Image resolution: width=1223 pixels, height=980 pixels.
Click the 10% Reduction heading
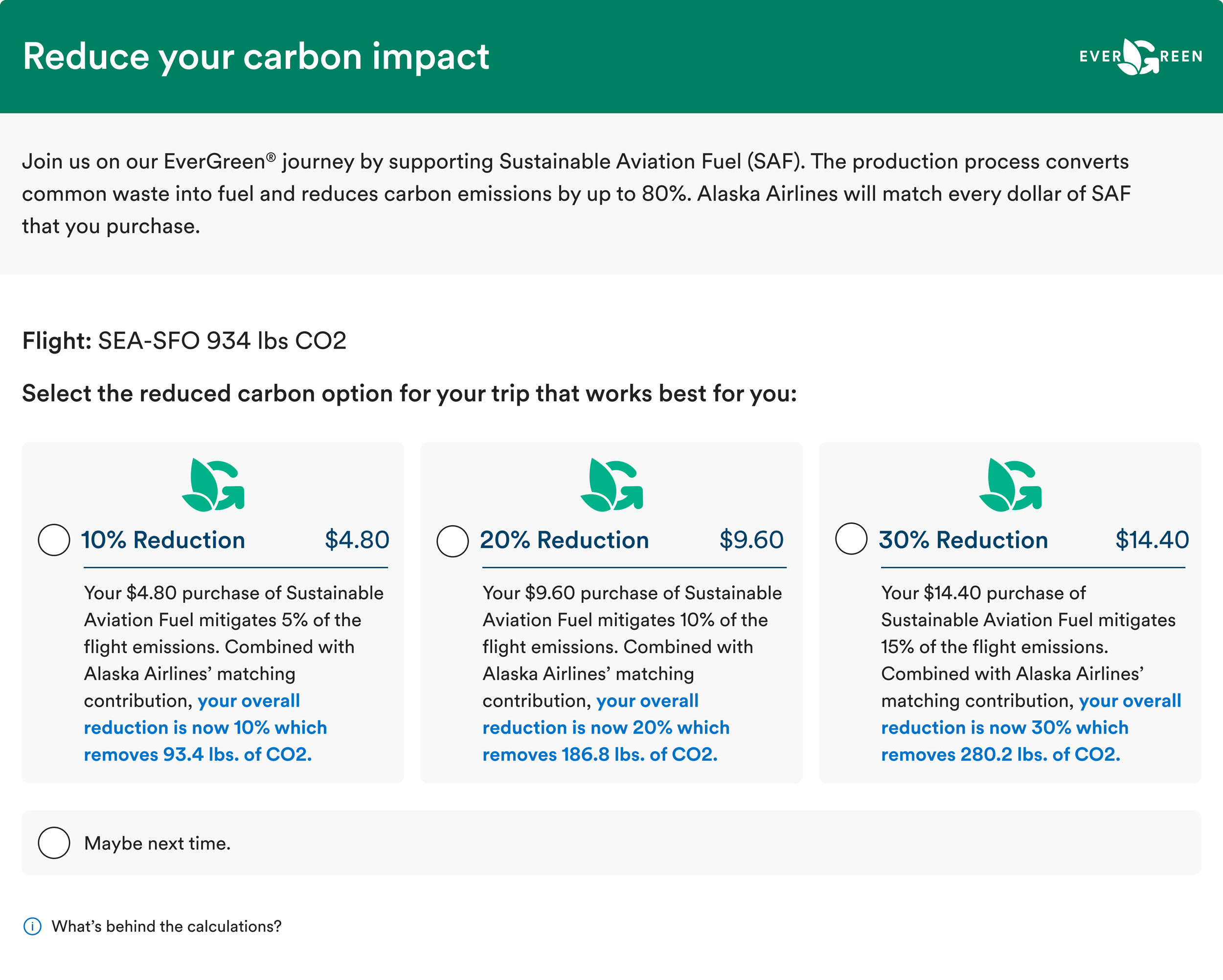pos(163,540)
